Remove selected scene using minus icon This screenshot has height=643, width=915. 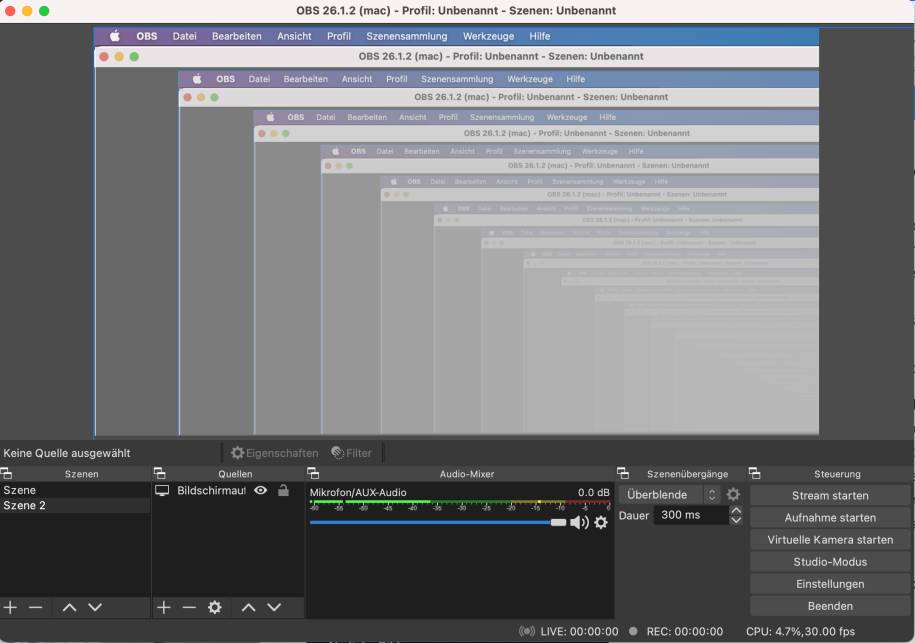(36, 607)
